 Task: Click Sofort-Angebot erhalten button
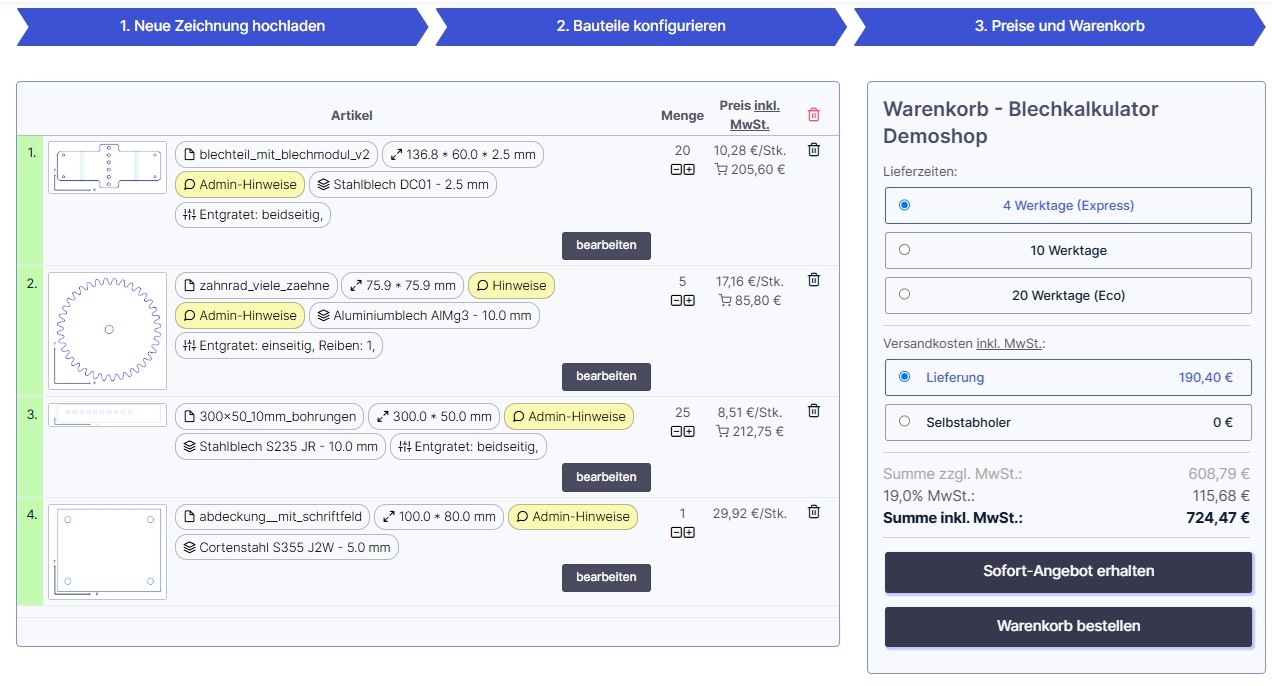(1068, 571)
